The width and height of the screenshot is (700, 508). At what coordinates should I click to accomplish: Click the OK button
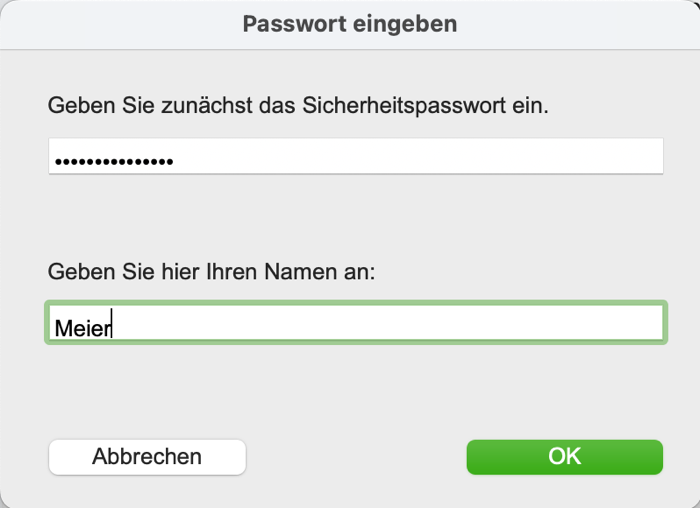(x=564, y=457)
